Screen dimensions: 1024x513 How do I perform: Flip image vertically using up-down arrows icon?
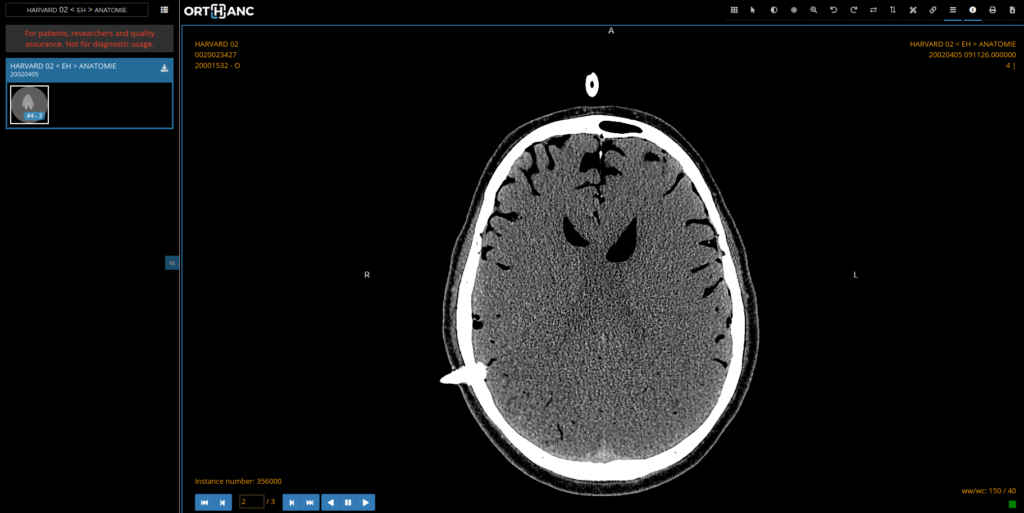point(893,10)
